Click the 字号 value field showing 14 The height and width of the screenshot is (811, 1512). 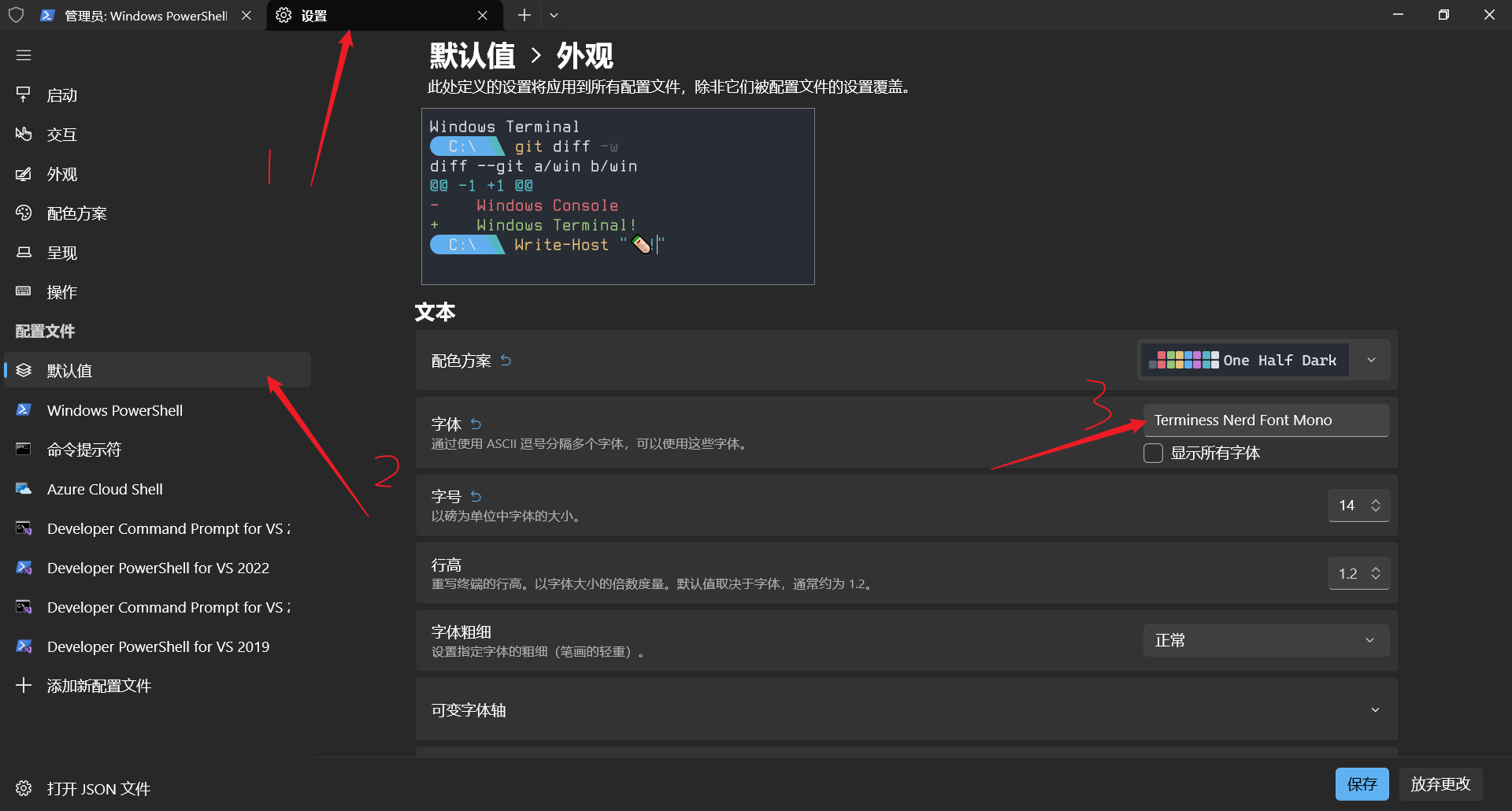pyautogui.click(x=1347, y=505)
